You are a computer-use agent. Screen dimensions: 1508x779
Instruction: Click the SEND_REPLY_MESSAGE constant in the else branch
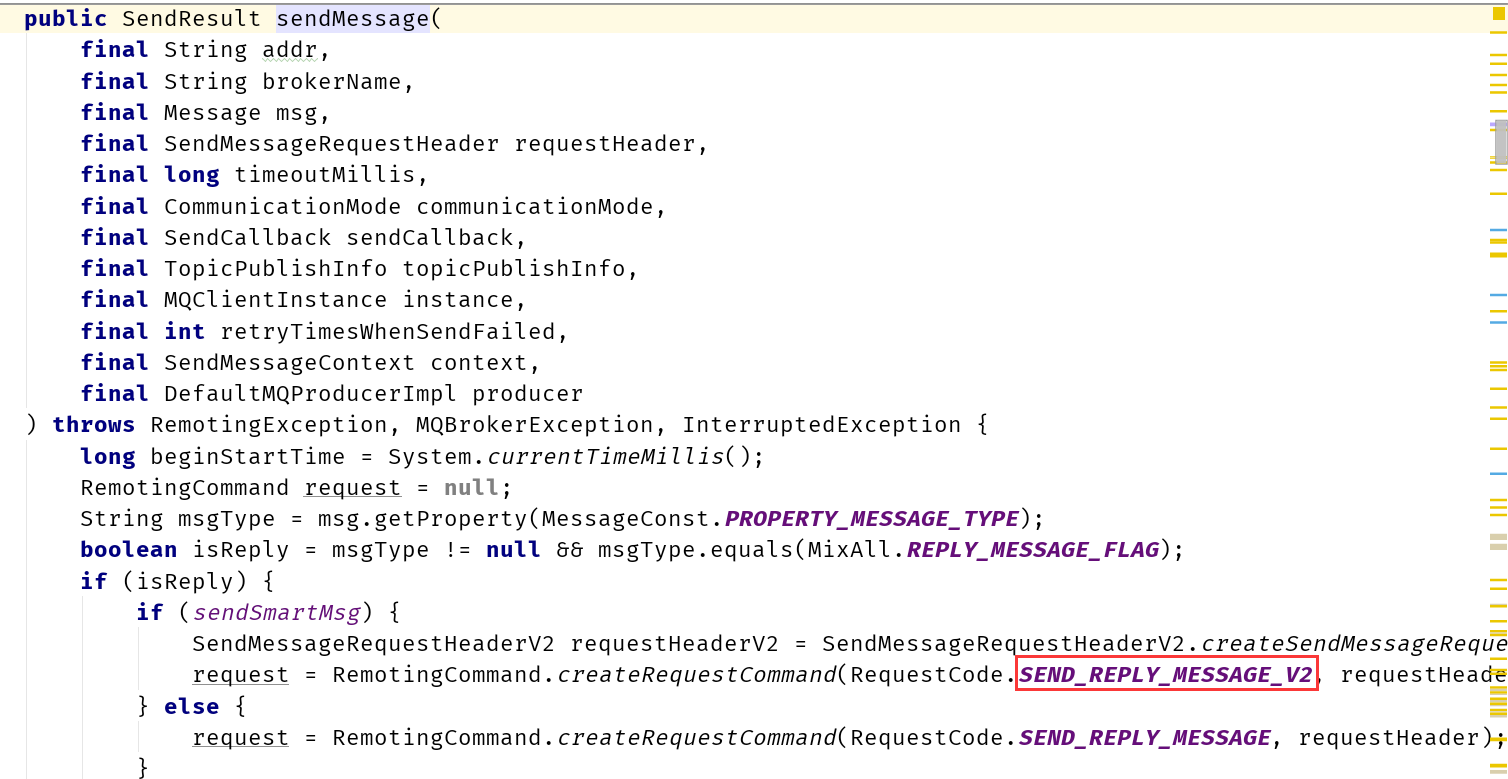tap(1145, 737)
